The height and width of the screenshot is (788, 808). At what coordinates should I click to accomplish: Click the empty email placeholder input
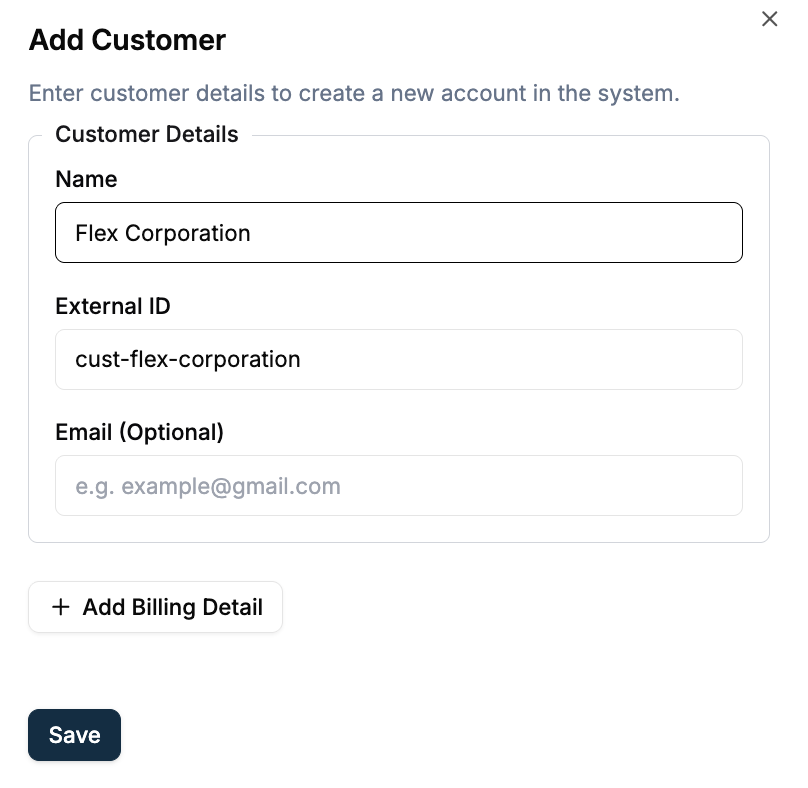tap(399, 485)
